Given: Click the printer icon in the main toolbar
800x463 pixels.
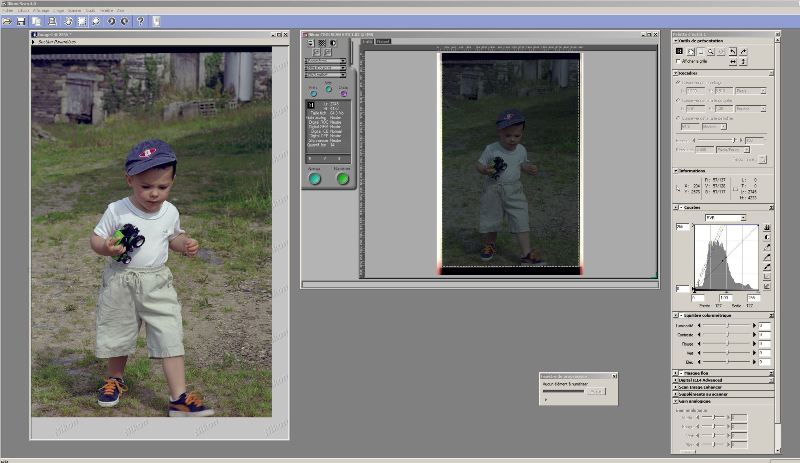Looking at the screenshot, I should pyautogui.click(x=51, y=21).
